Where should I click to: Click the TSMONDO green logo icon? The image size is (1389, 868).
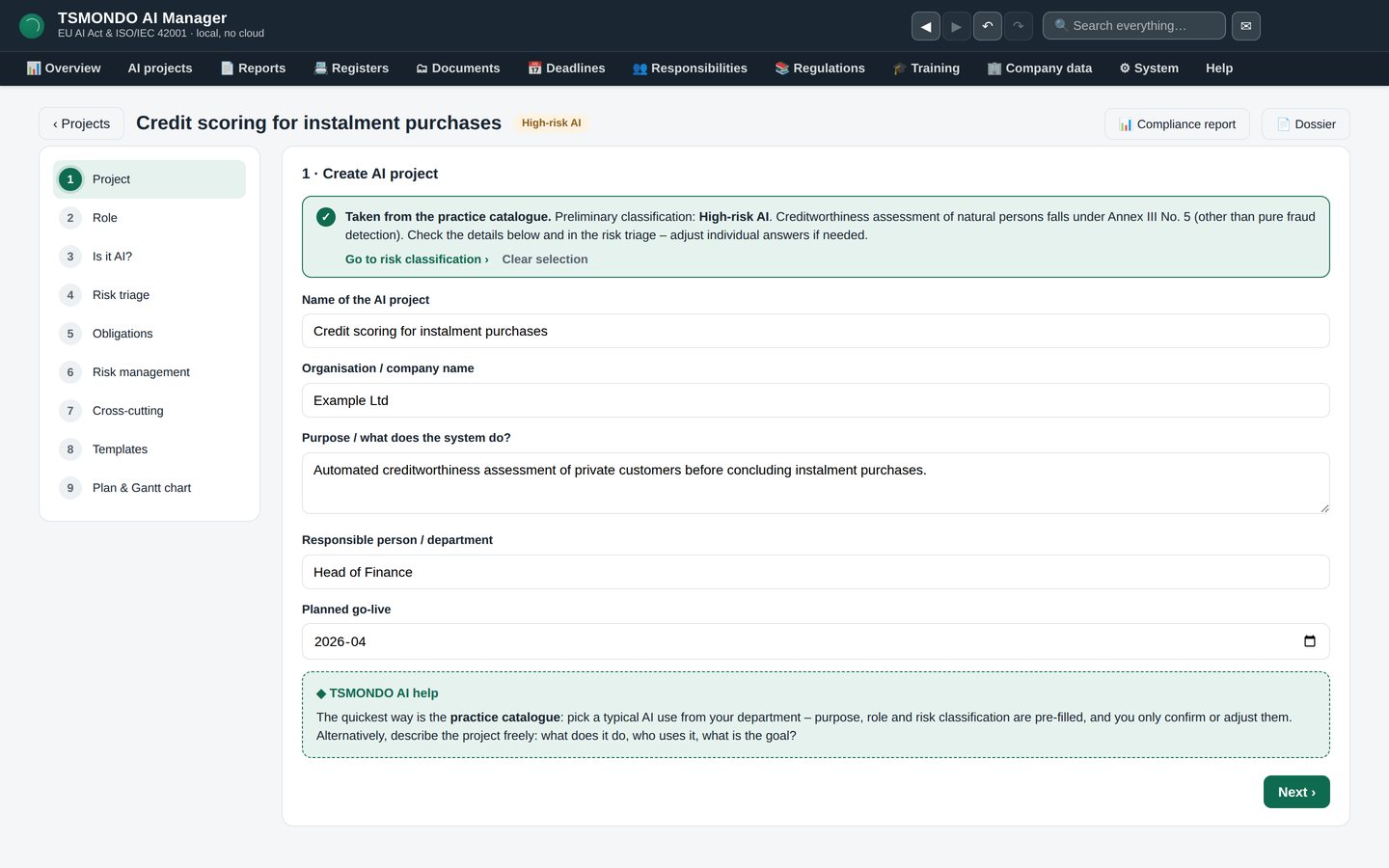(x=32, y=26)
